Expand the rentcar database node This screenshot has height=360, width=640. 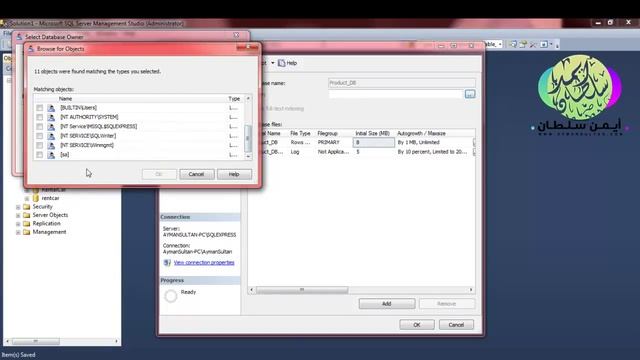27,198
